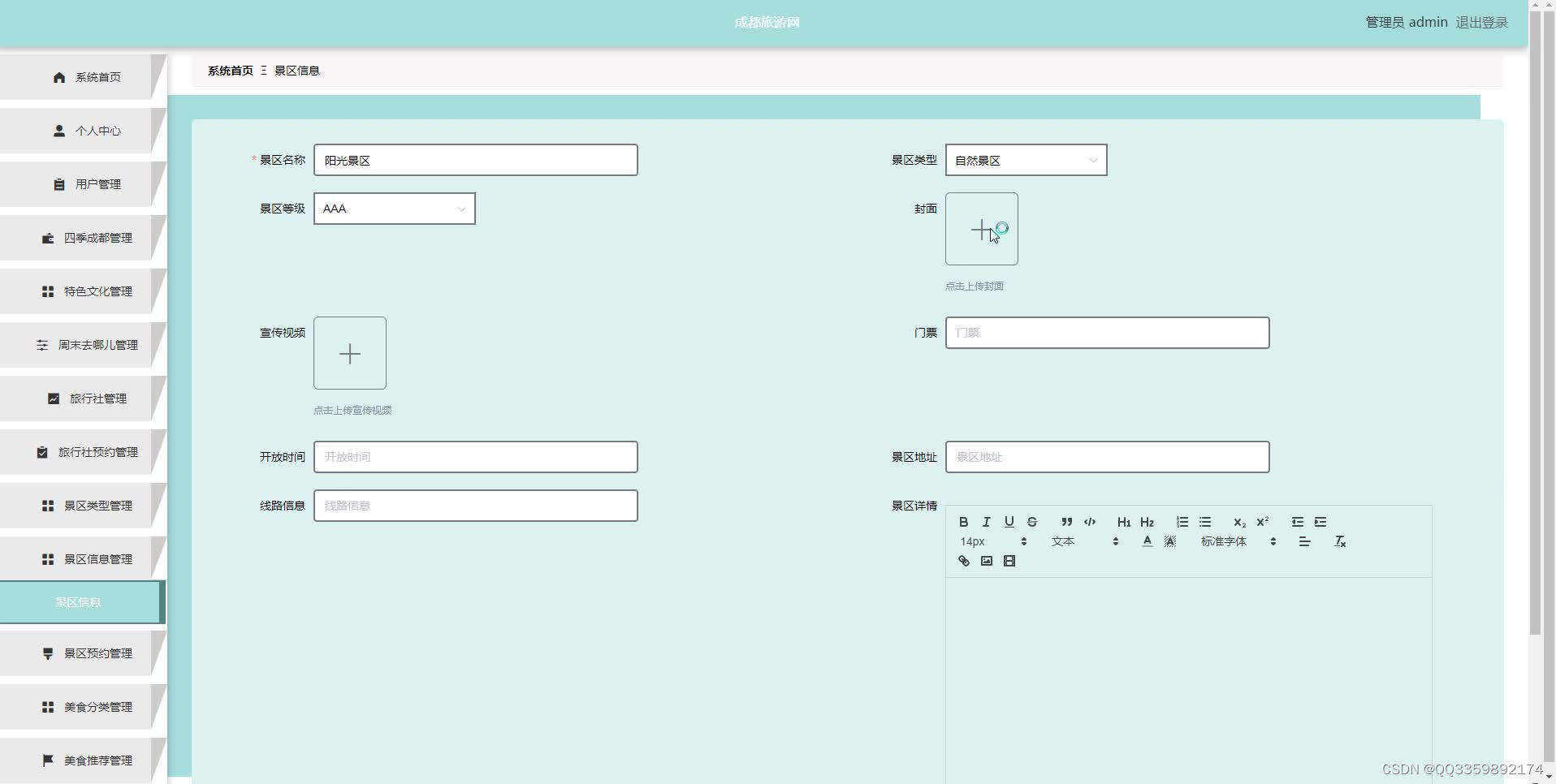This screenshot has width=1556, height=784.
Task: Upload a cover image via 封面 plus box
Action: [x=981, y=229]
